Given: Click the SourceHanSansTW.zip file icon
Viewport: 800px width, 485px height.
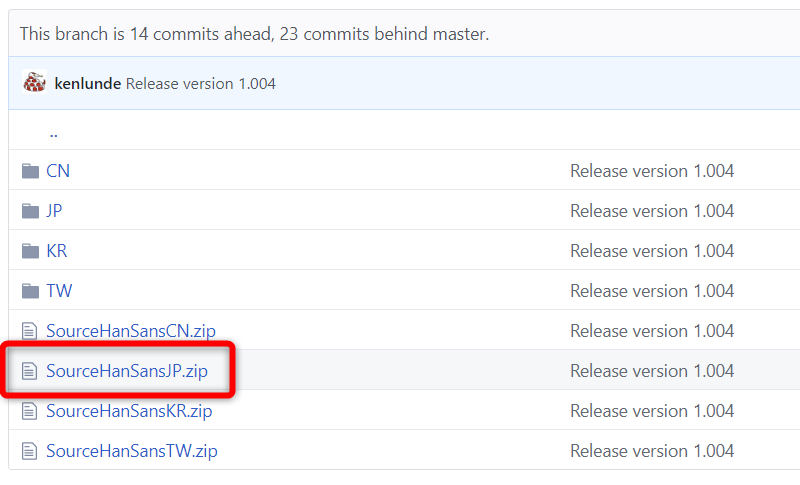Looking at the screenshot, I should pos(30,451).
